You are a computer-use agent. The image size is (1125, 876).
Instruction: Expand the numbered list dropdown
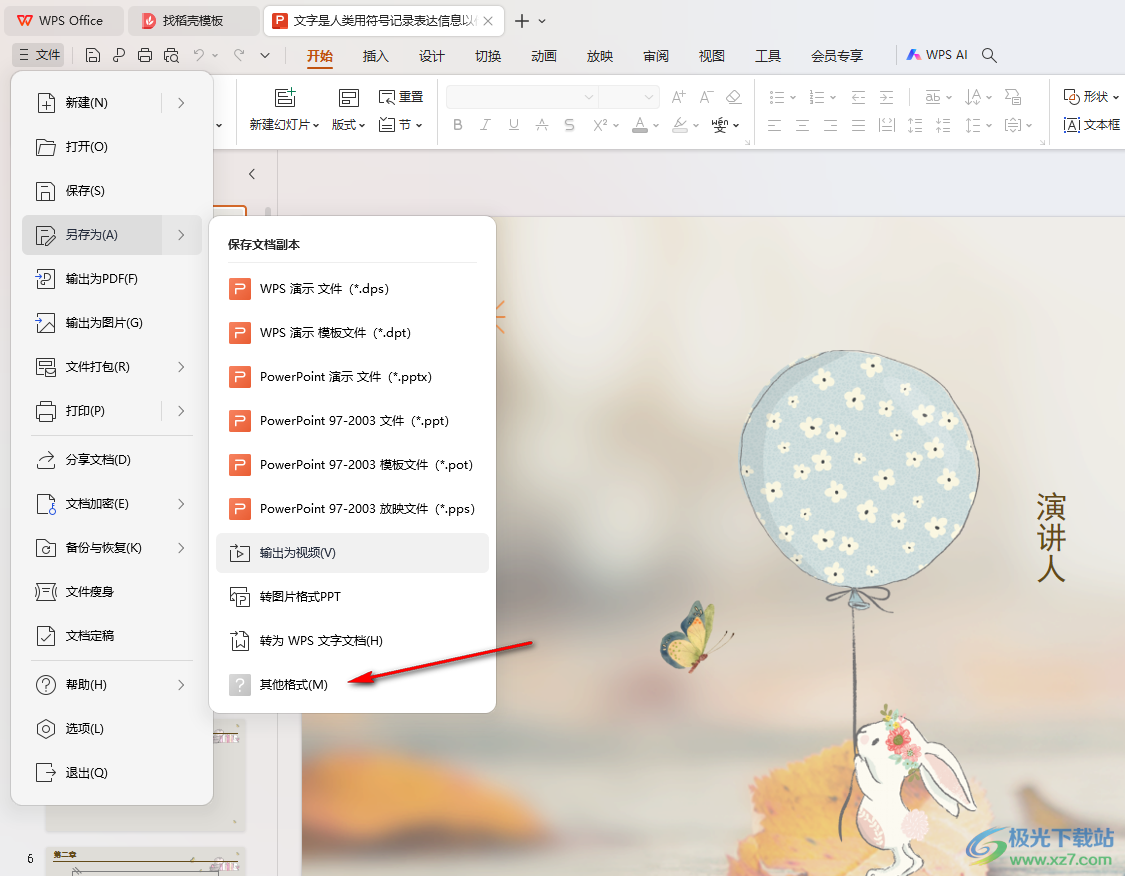coord(833,97)
